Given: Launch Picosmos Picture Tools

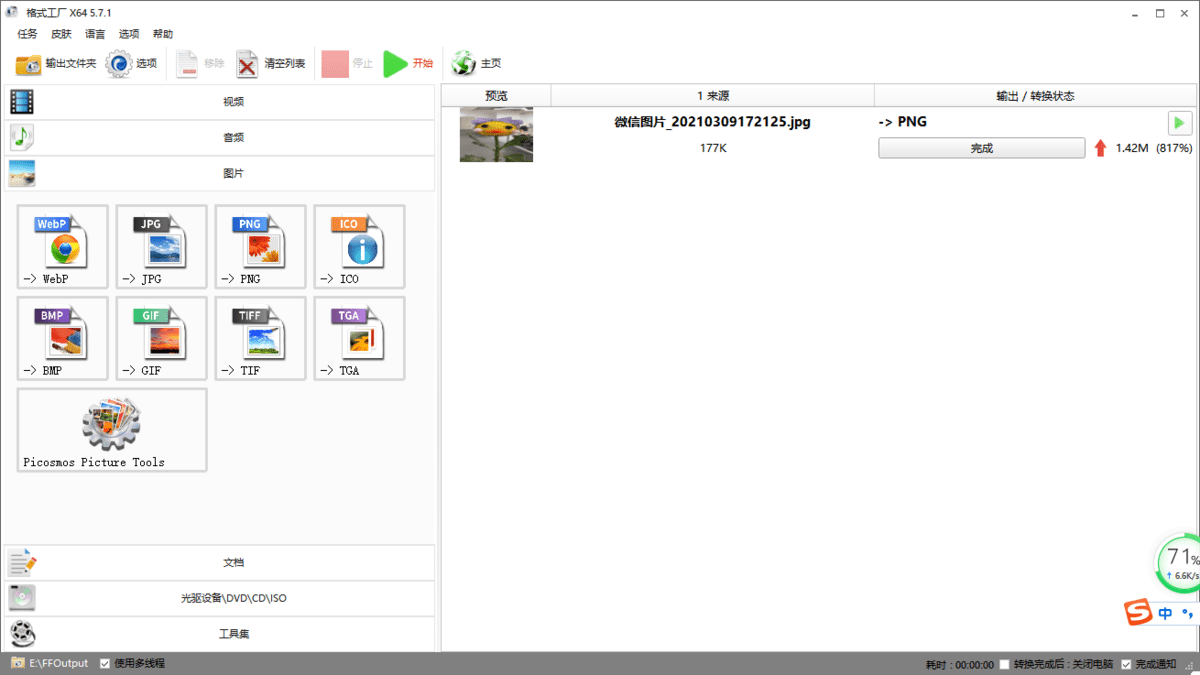Looking at the screenshot, I should (111, 430).
